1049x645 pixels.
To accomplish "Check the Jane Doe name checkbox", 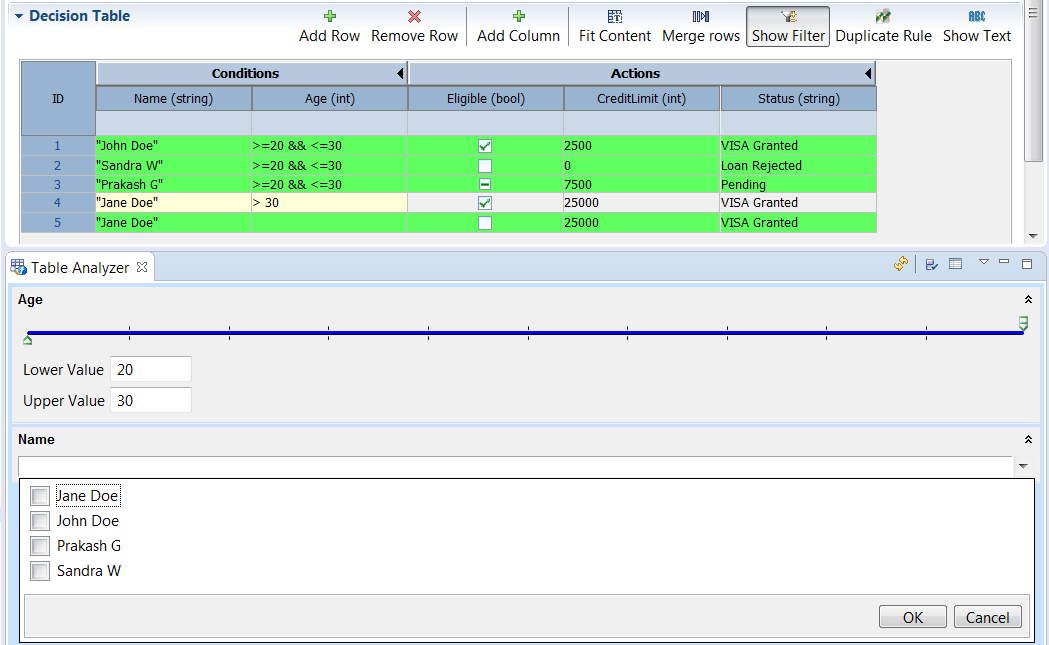I will [40, 496].
